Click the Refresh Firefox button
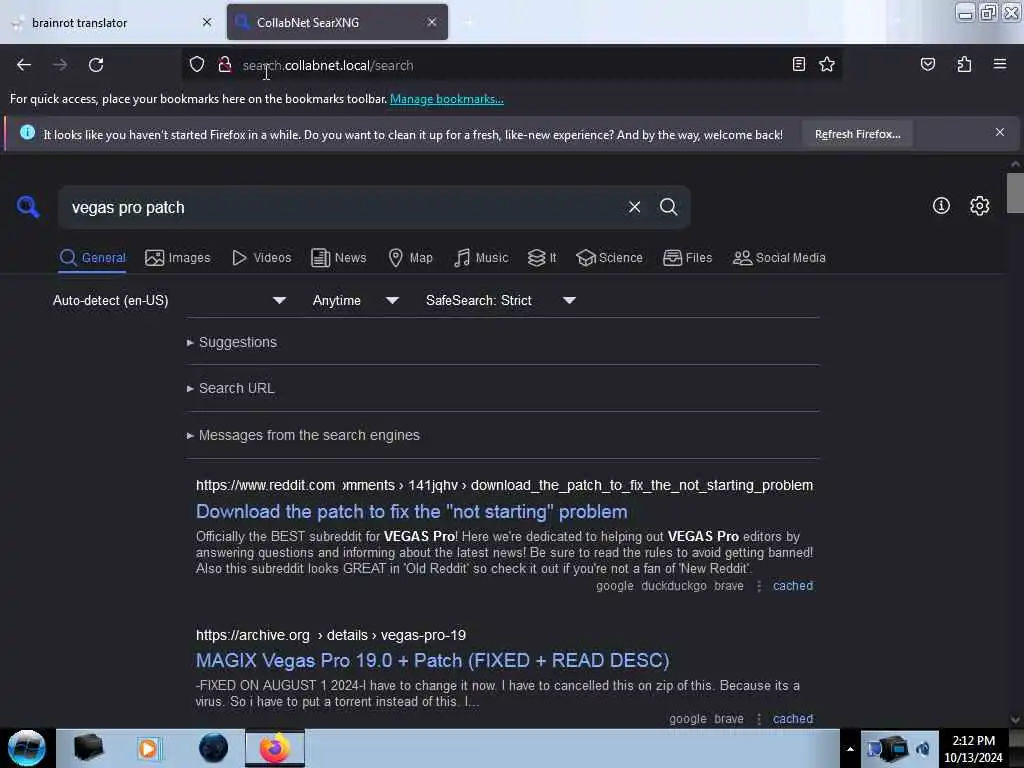1024x768 pixels. pyautogui.click(x=857, y=134)
